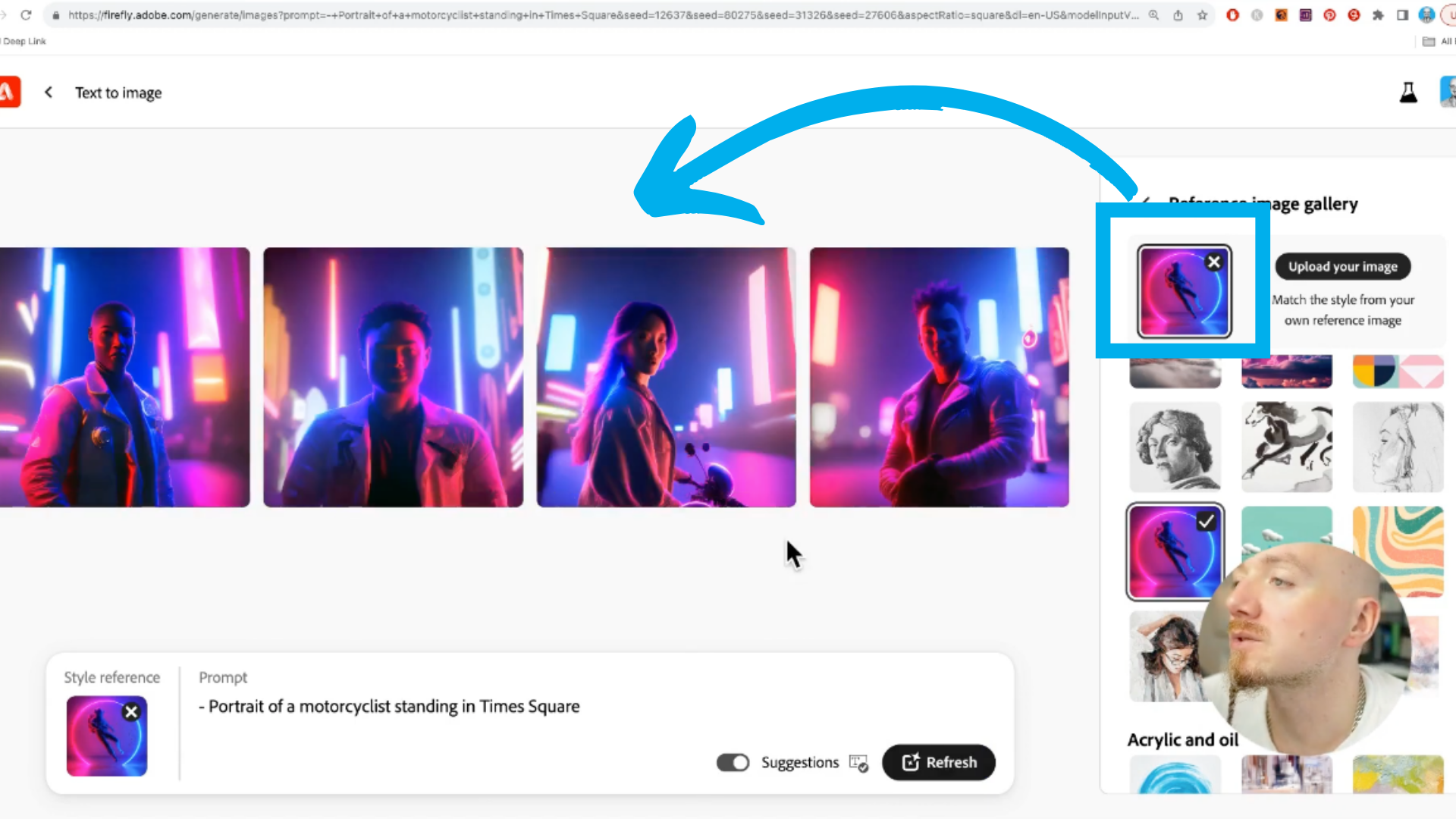
Task: Remove the uploaded gallery reference image
Action: pos(1214,262)
